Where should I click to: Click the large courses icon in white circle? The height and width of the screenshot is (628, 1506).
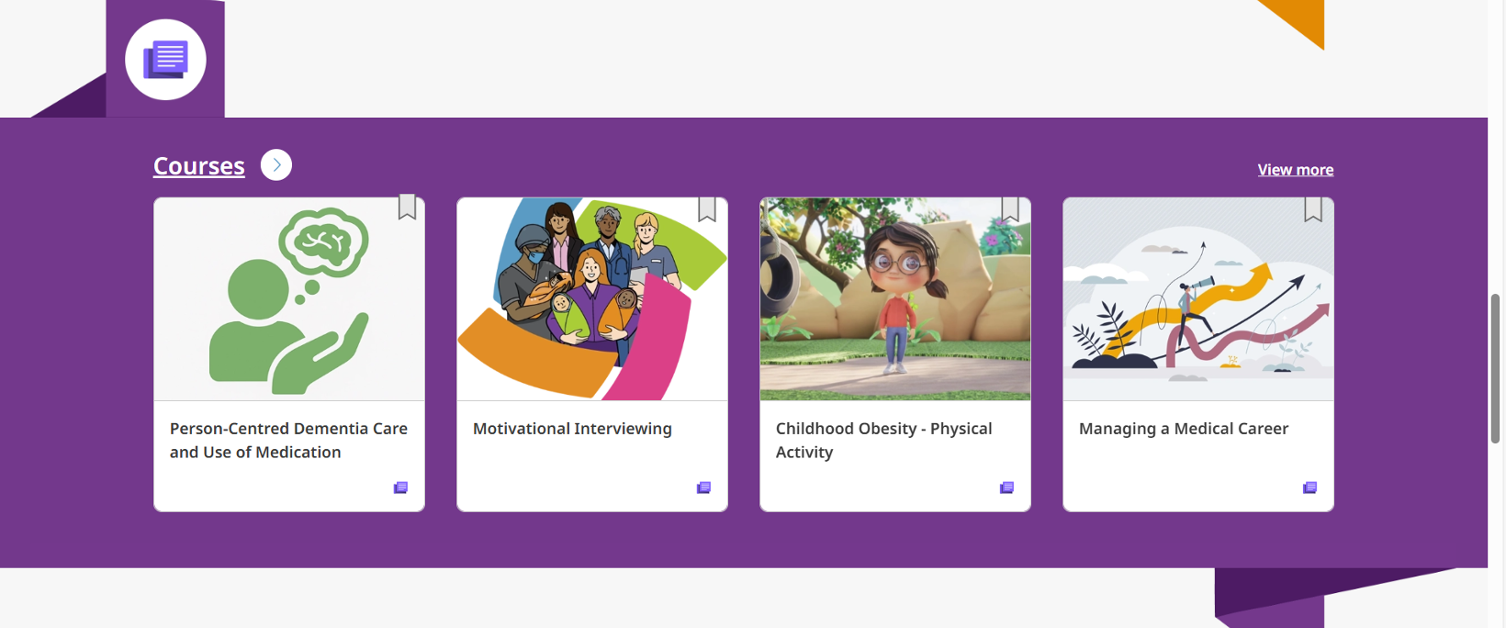click(166, 60)
